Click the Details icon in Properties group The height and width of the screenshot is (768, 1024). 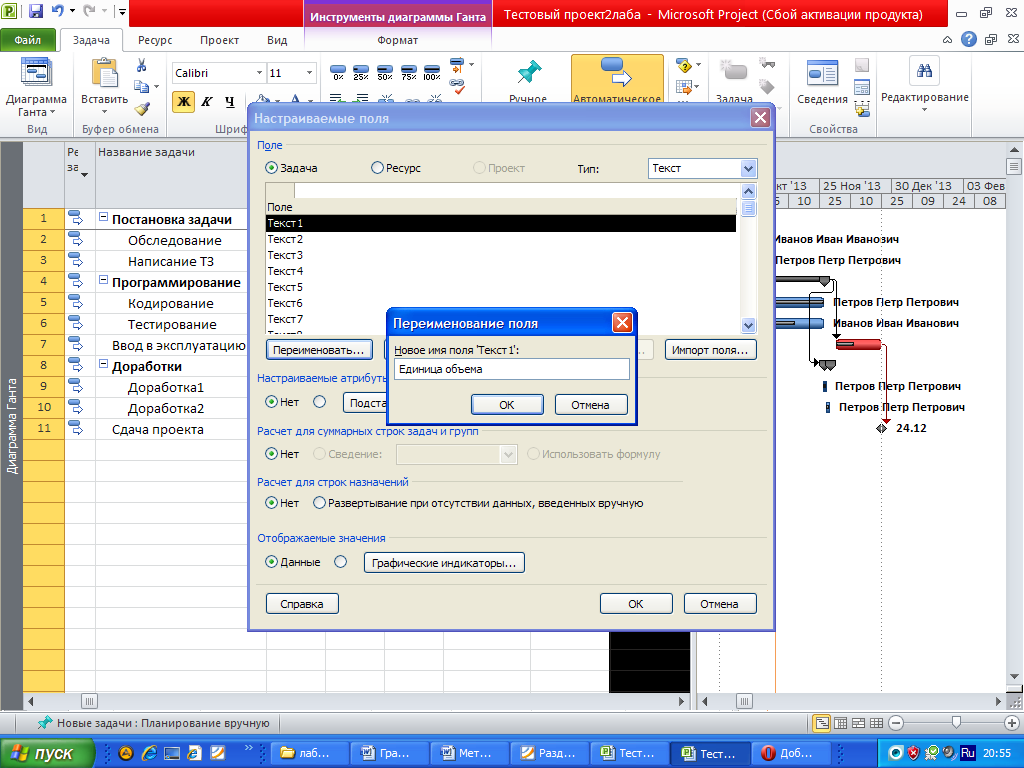[x=862, y=87]
